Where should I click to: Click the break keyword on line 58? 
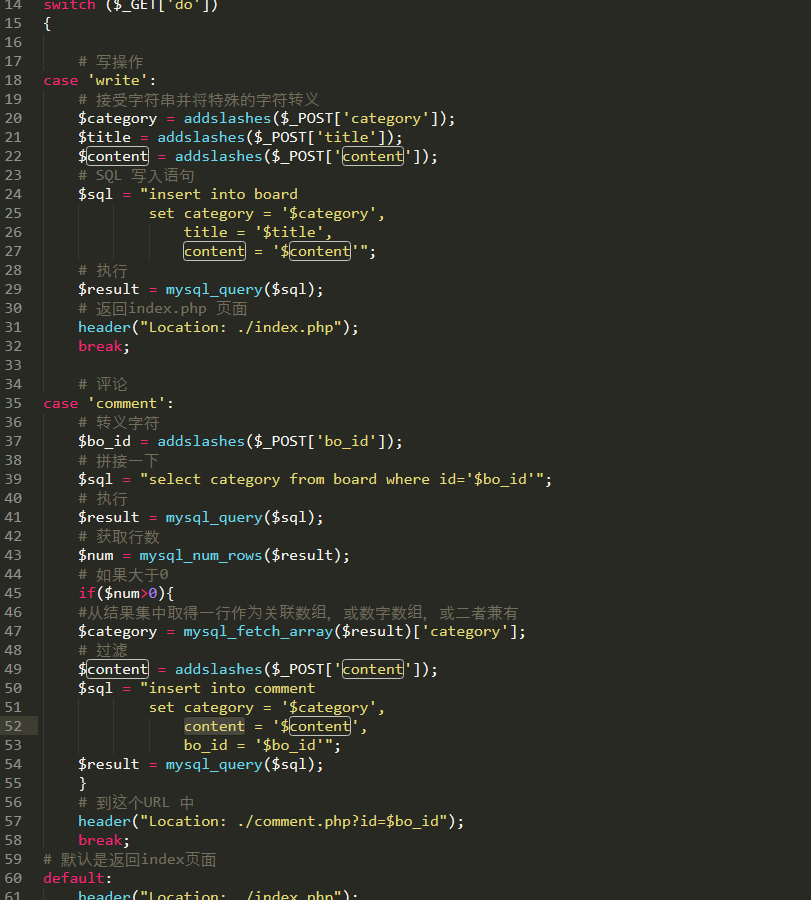100,840
